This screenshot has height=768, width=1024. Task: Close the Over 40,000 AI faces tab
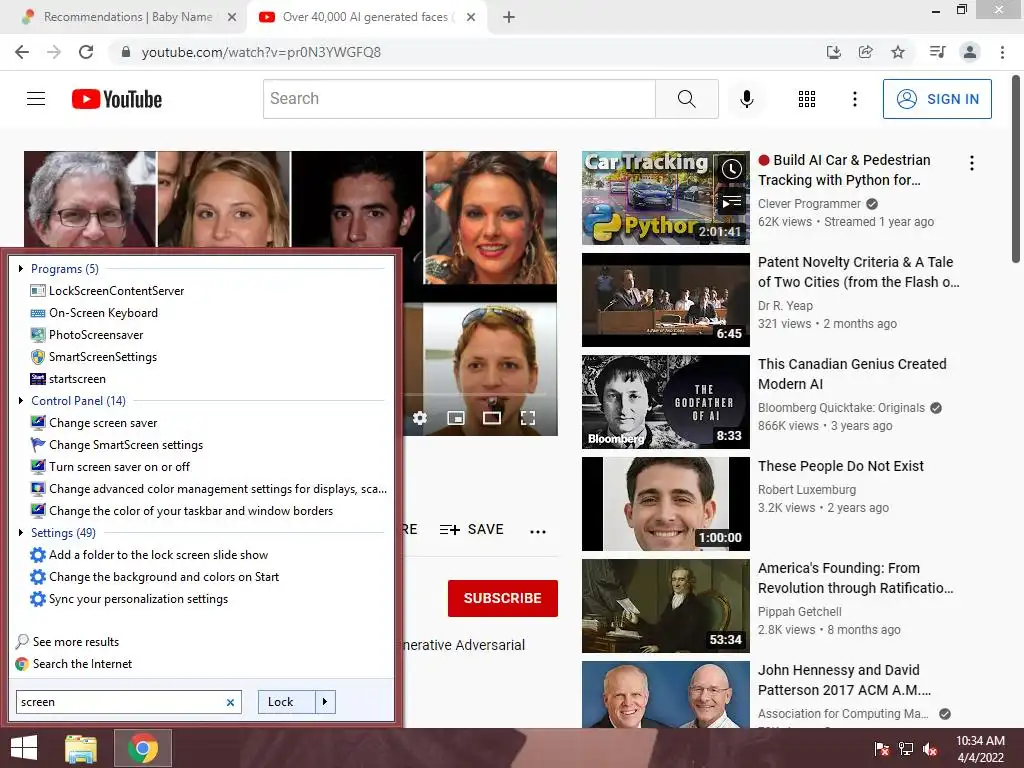(471, 17)
